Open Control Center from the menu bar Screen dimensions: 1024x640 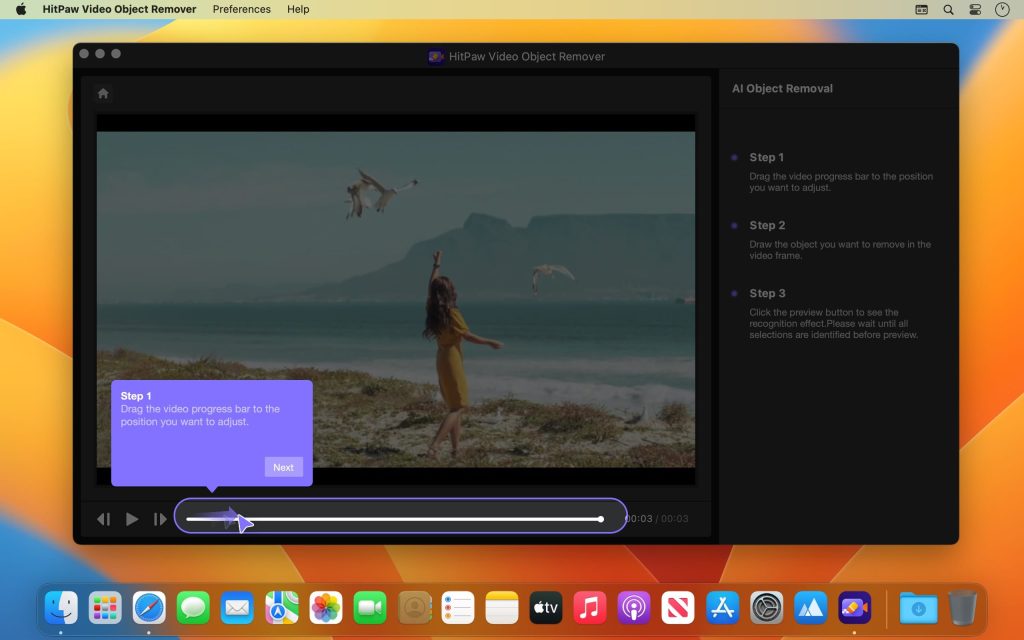(973, 9)
